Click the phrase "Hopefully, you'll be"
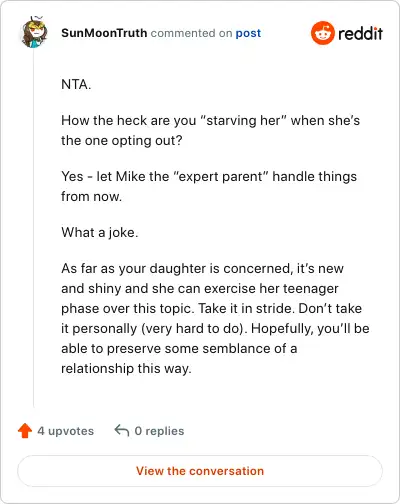 pos(310,328)
